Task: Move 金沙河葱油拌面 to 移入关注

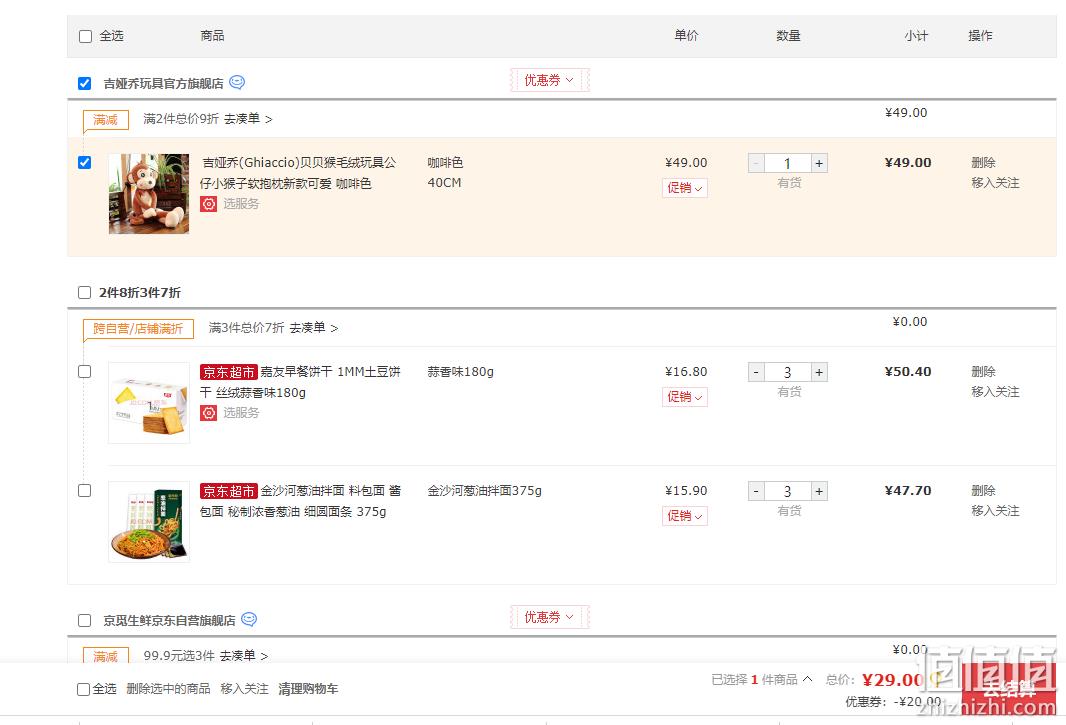Action: pyautogui.click(x=995, y=511)
